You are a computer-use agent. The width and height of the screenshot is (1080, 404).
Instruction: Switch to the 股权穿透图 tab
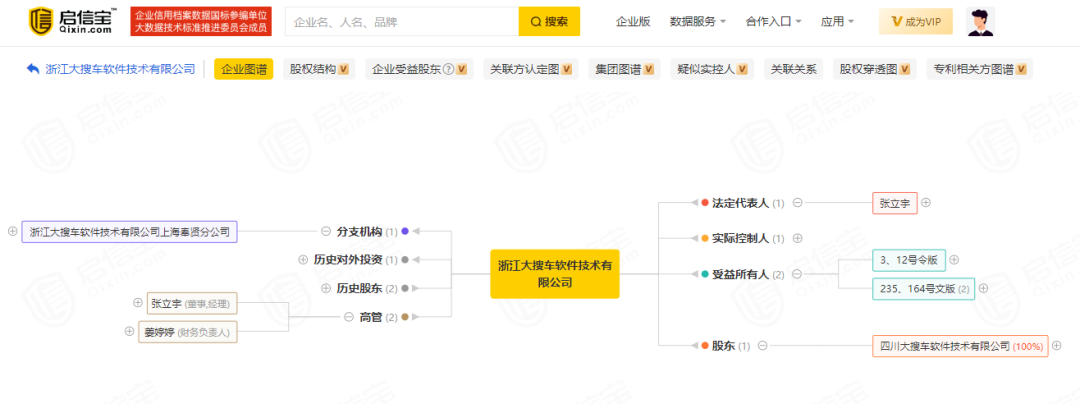coord(875,69)
